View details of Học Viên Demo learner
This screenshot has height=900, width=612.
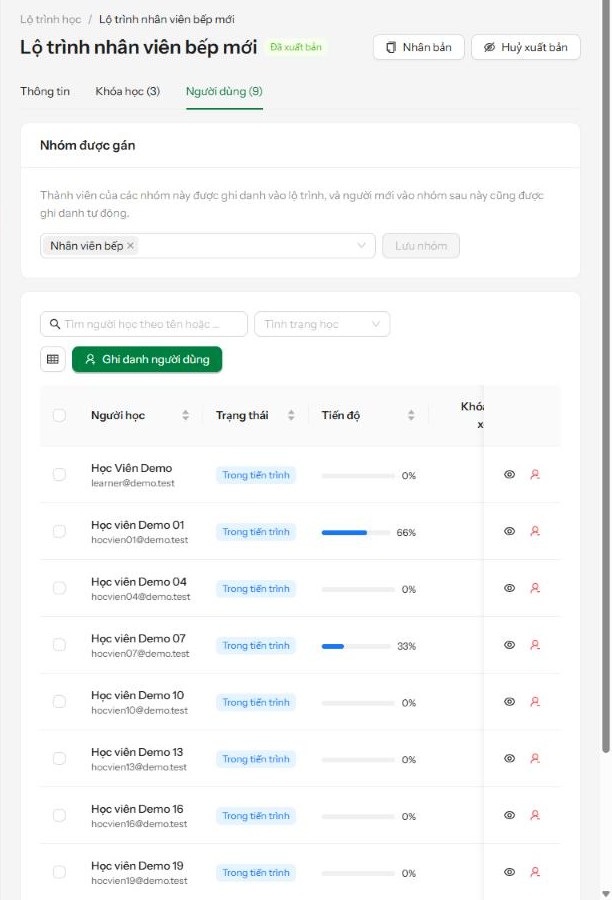tap(509, 474)
